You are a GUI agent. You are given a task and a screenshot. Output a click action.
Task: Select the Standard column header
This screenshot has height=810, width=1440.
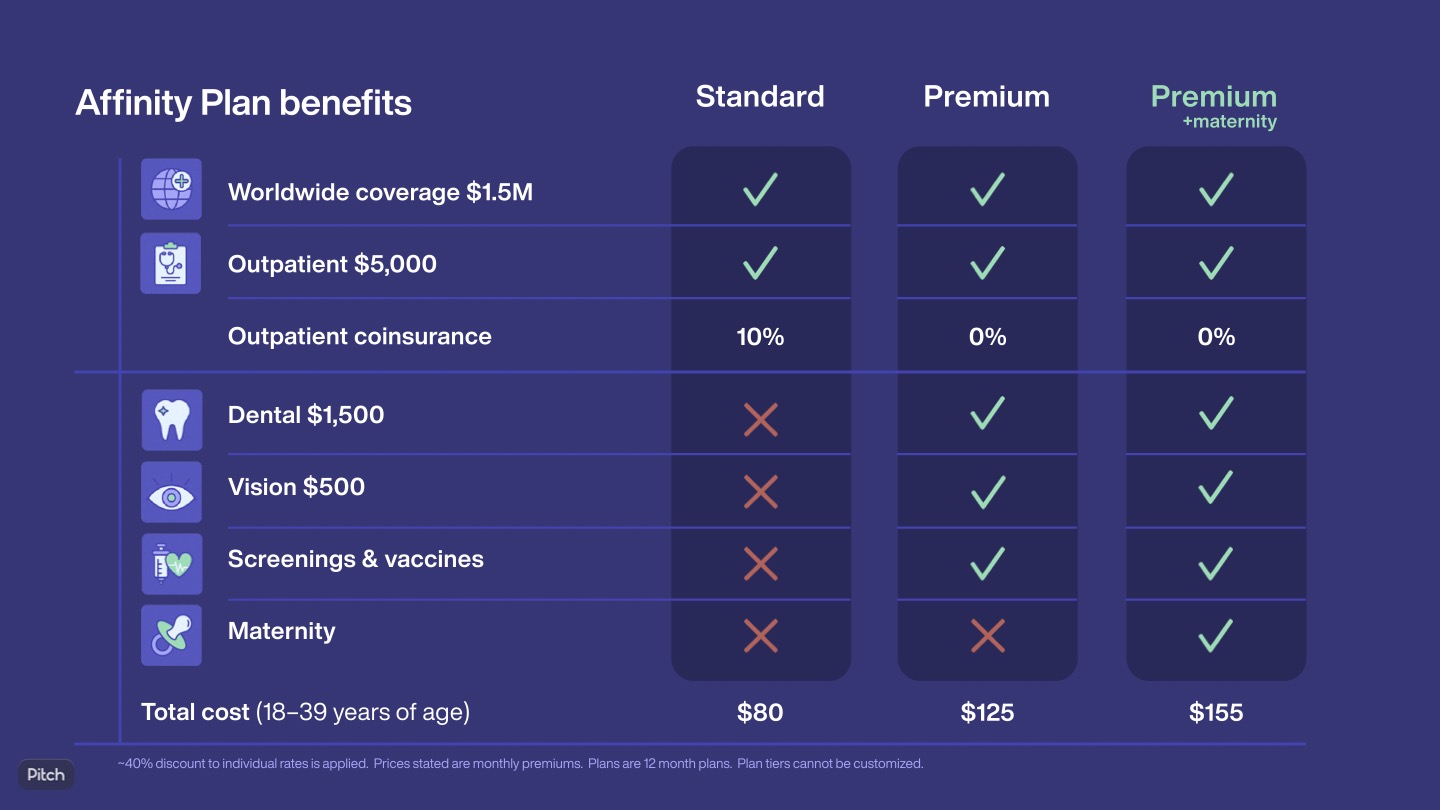tap(760, 97)
